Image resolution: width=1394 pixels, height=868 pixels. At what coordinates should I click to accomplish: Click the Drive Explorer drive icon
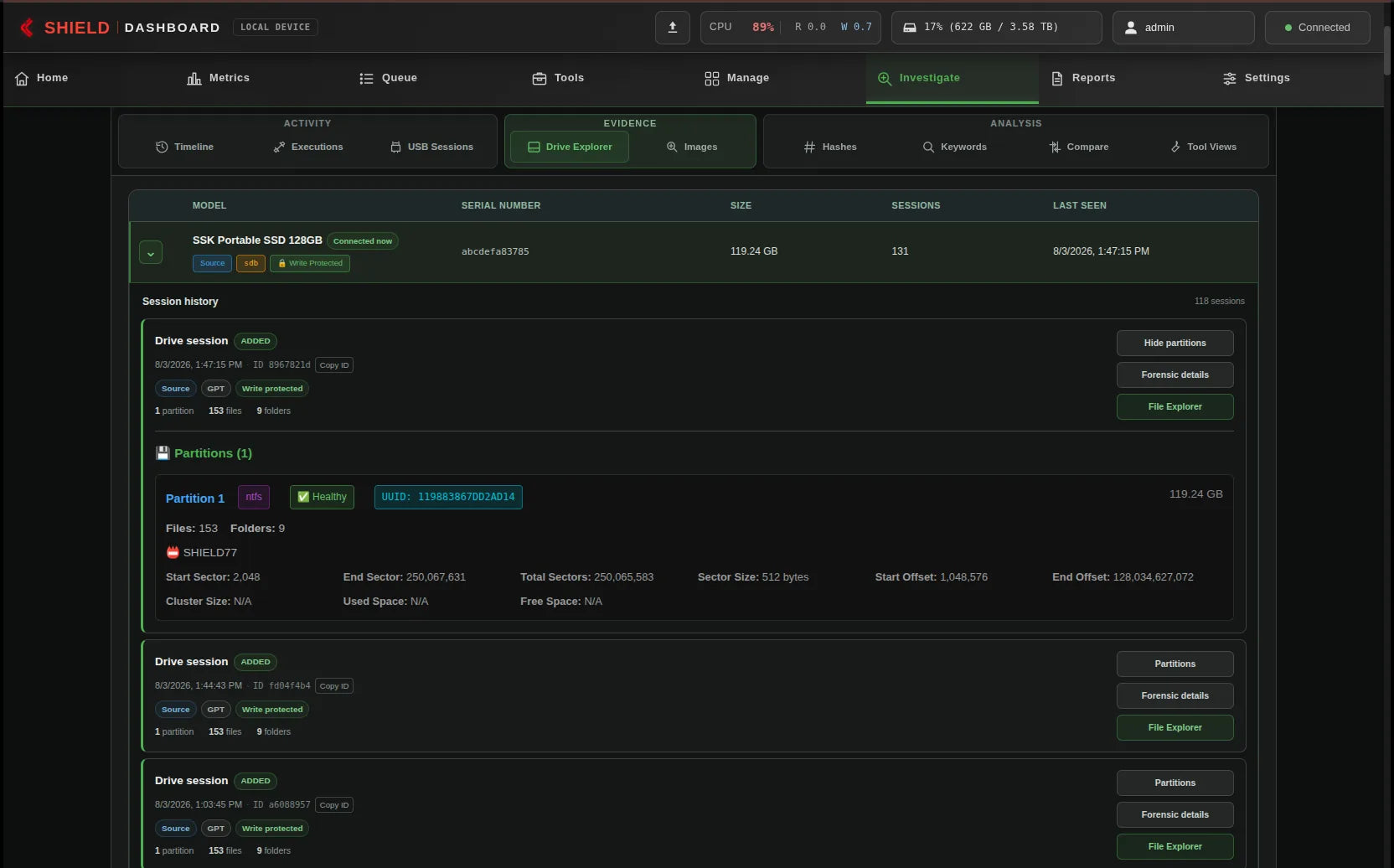tap(534, 147)
